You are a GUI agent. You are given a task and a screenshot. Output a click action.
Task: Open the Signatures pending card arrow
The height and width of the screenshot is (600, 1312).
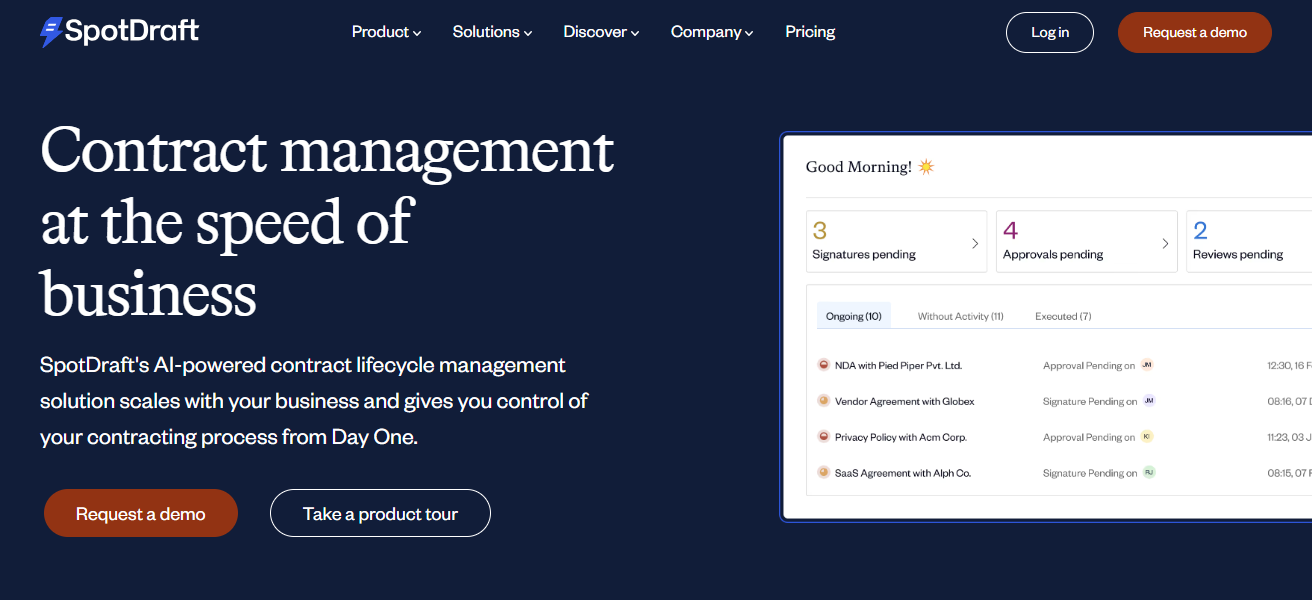pyautogui.click(x=975, y=243)
